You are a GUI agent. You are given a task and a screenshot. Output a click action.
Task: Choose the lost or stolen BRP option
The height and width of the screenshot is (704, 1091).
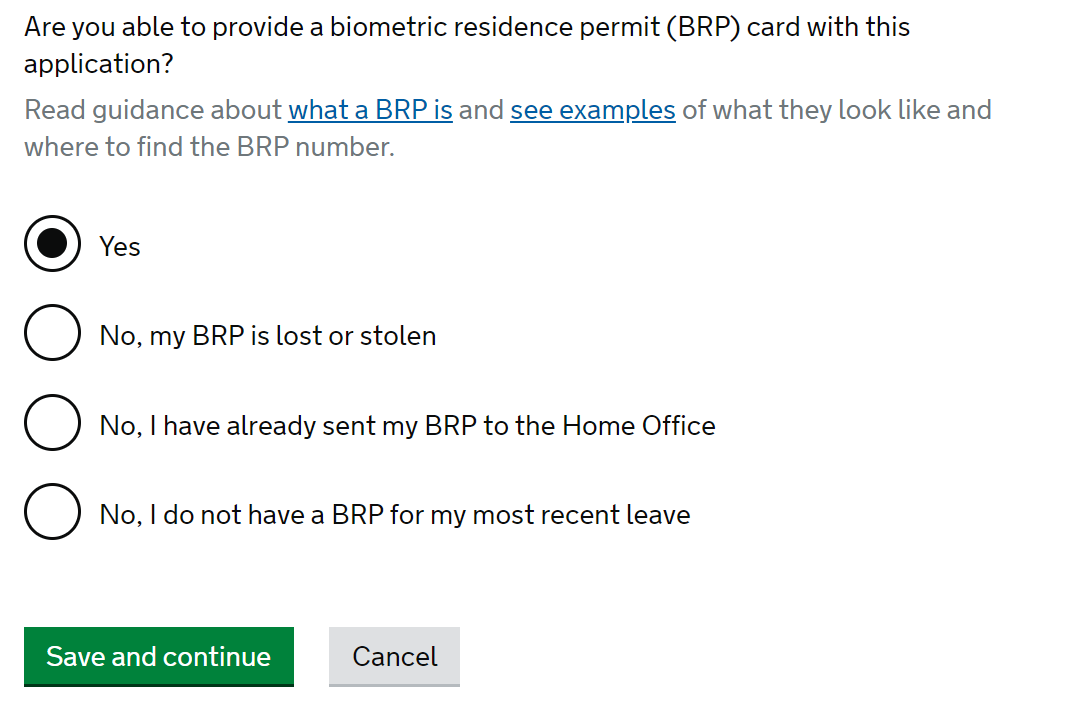(52, 333)
